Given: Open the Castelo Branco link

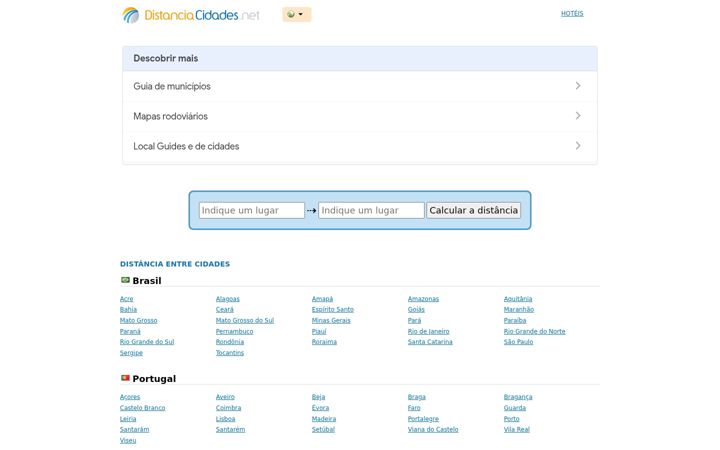Looking at the screenshot, I should [142, 408].
